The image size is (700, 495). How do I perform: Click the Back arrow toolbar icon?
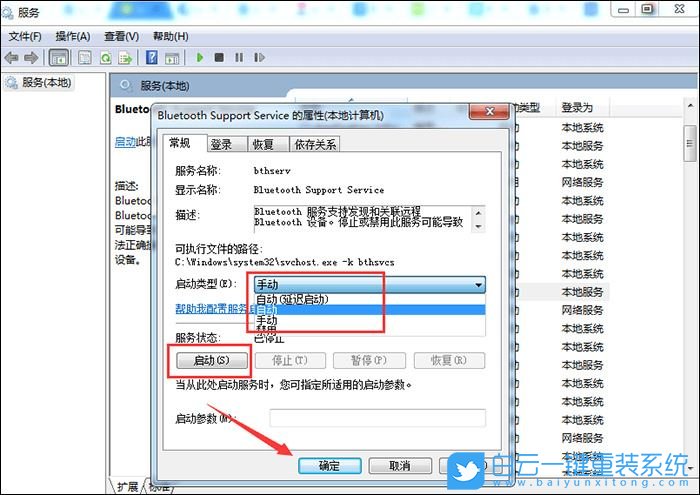click(x=11, y=58)
